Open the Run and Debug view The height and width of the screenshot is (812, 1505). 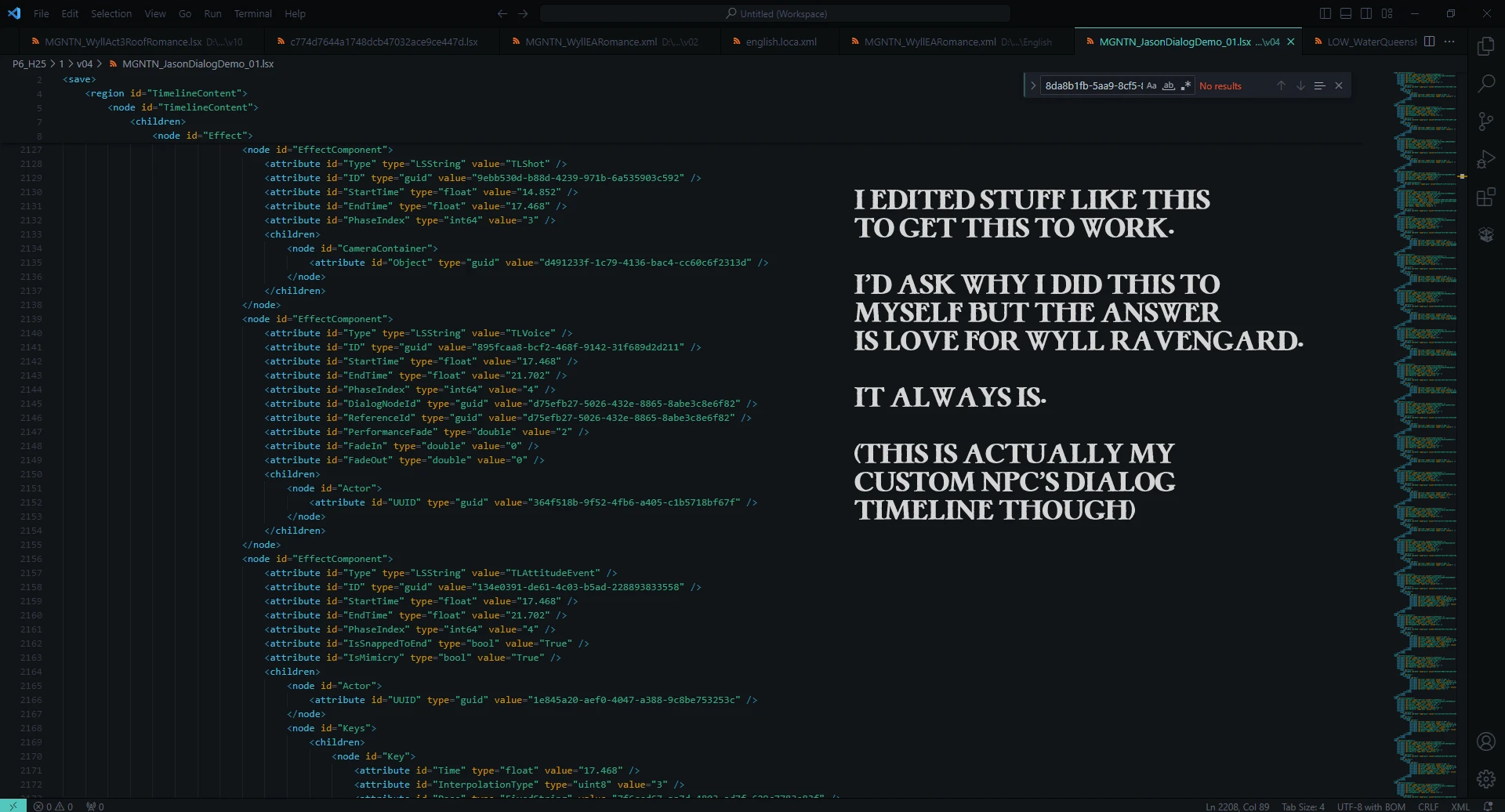pos(1485,159)
